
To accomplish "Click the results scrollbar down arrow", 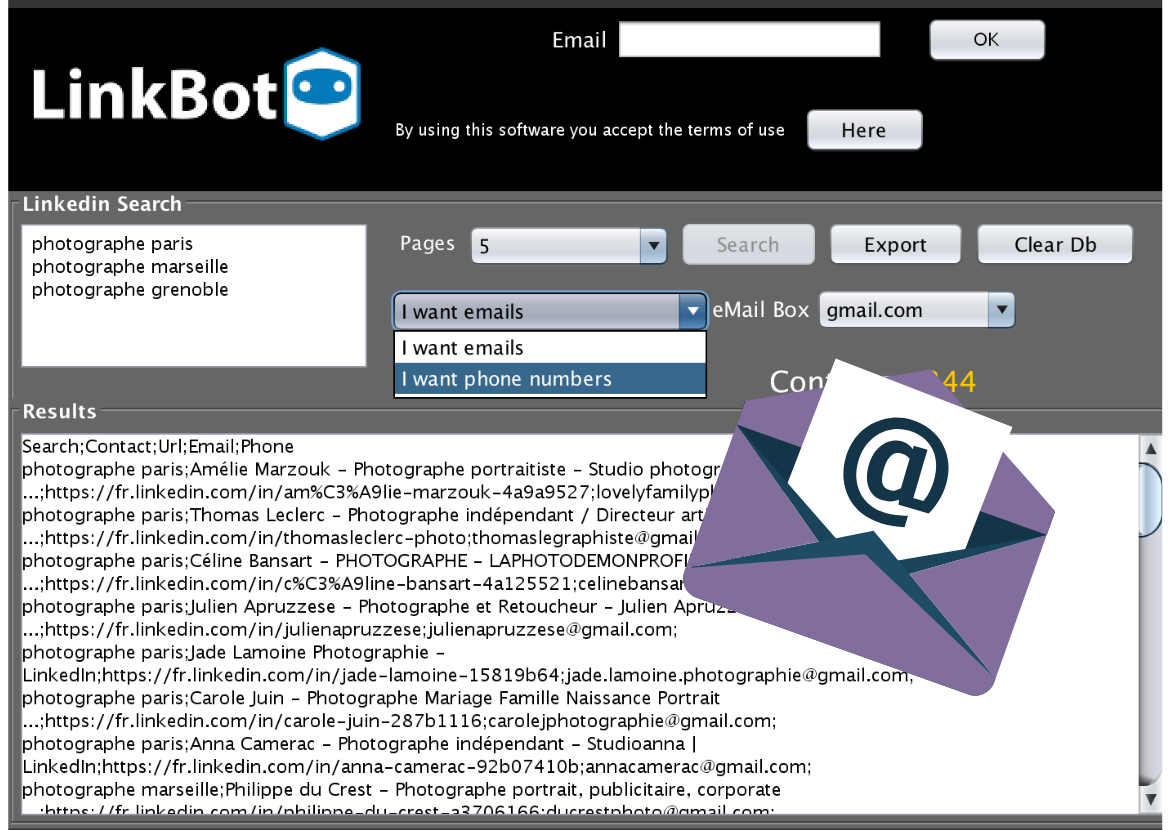I will click(1151, 799).
